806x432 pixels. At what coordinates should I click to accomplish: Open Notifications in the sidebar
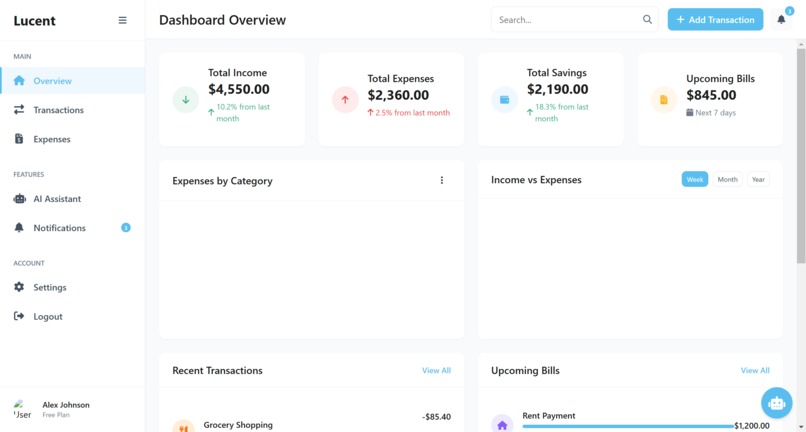pyautogui.click(x=72, y=228)
